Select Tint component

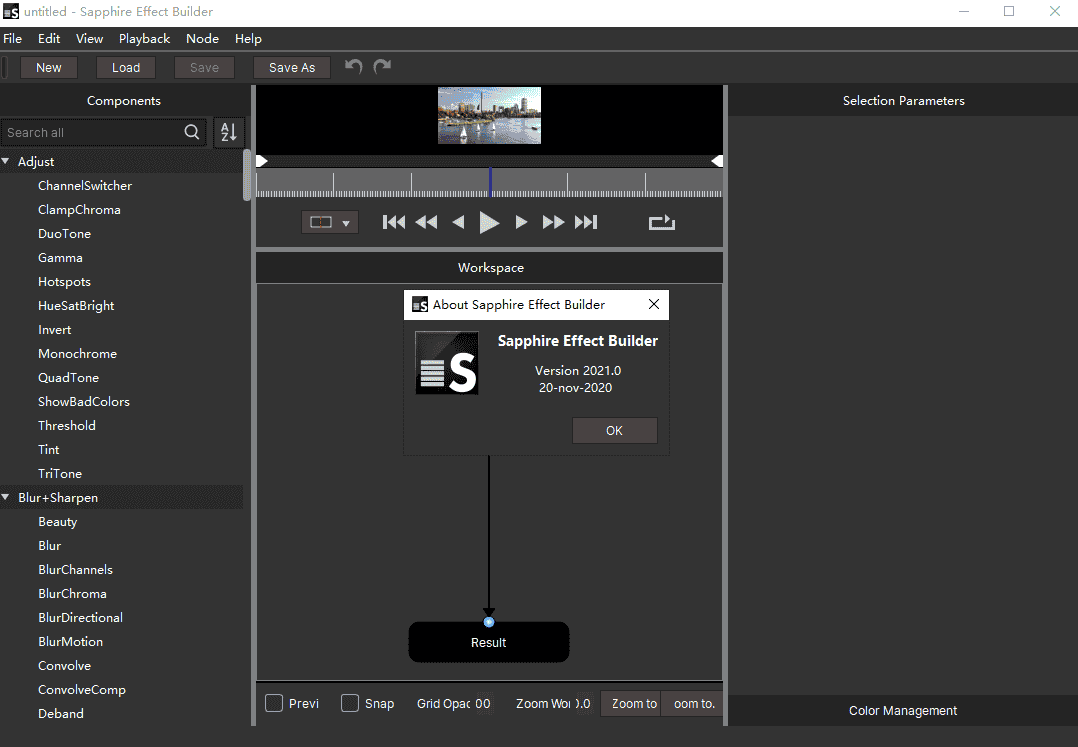click(x=49, y=449)
